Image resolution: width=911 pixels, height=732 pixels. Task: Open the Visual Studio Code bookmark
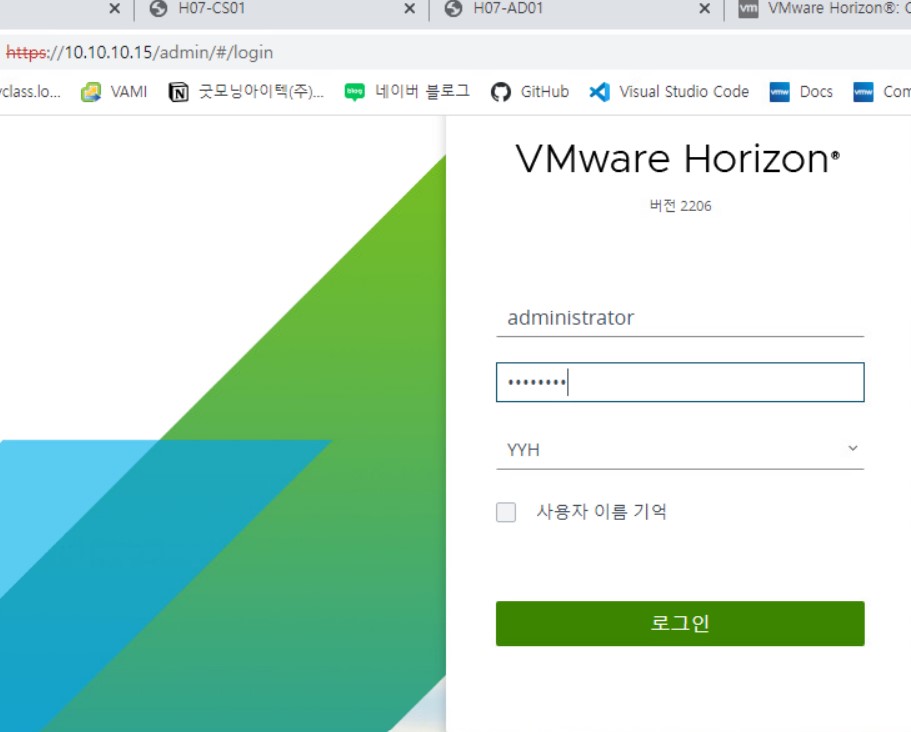669,92
